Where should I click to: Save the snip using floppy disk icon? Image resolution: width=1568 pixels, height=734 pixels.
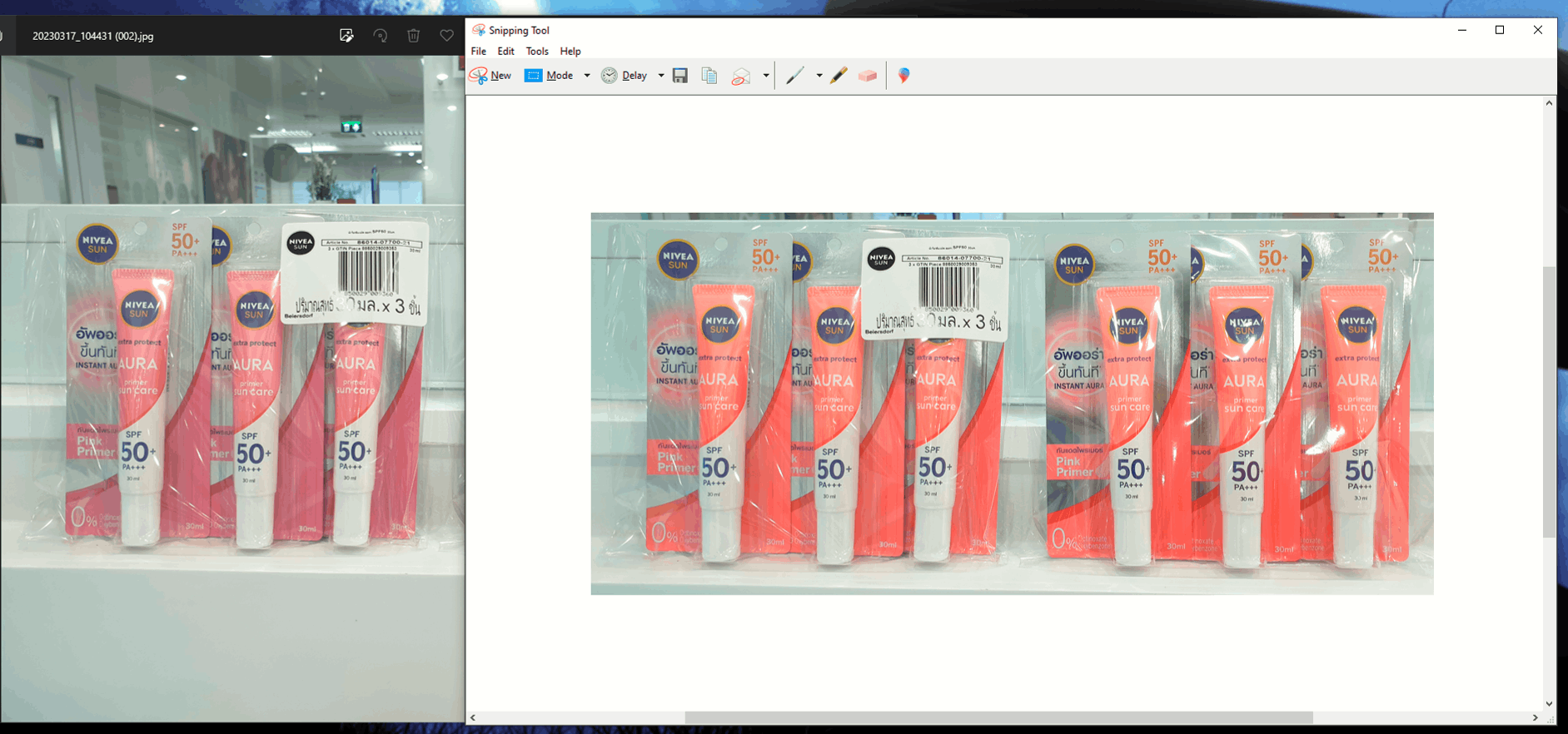pos(680,76)
